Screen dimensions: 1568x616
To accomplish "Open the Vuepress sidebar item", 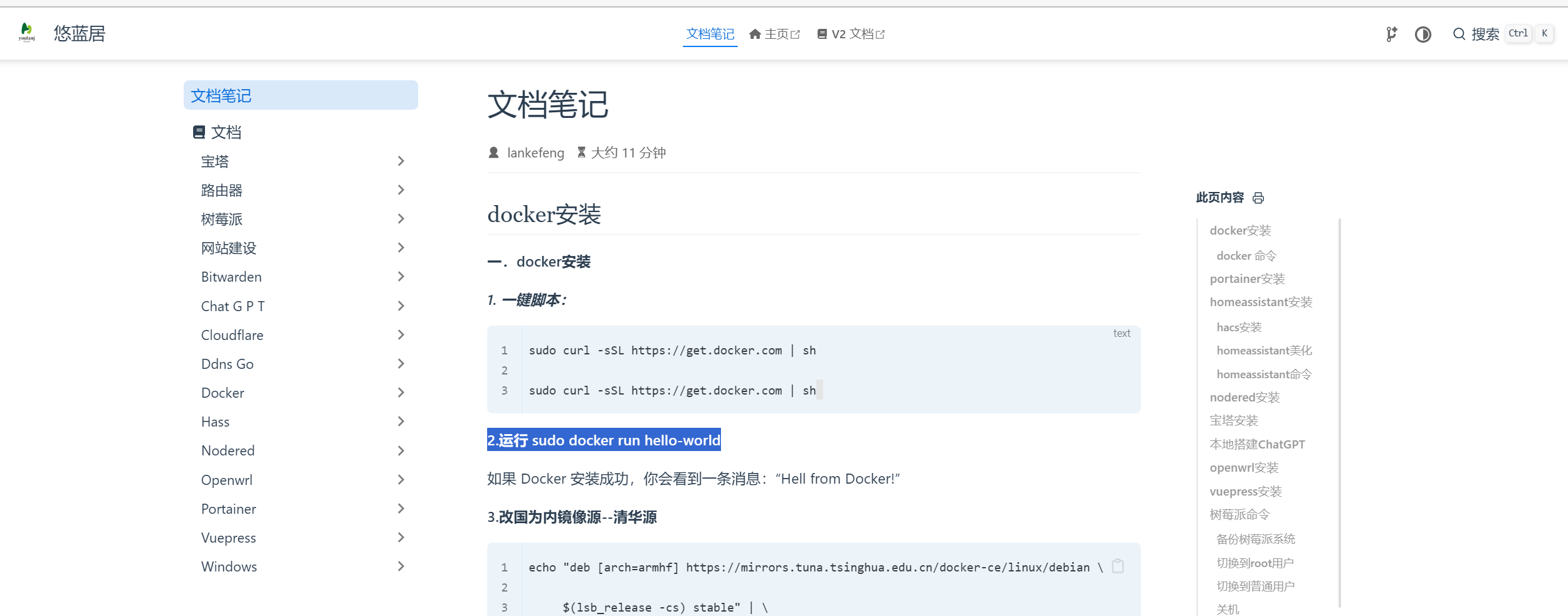I will point(302,538).
